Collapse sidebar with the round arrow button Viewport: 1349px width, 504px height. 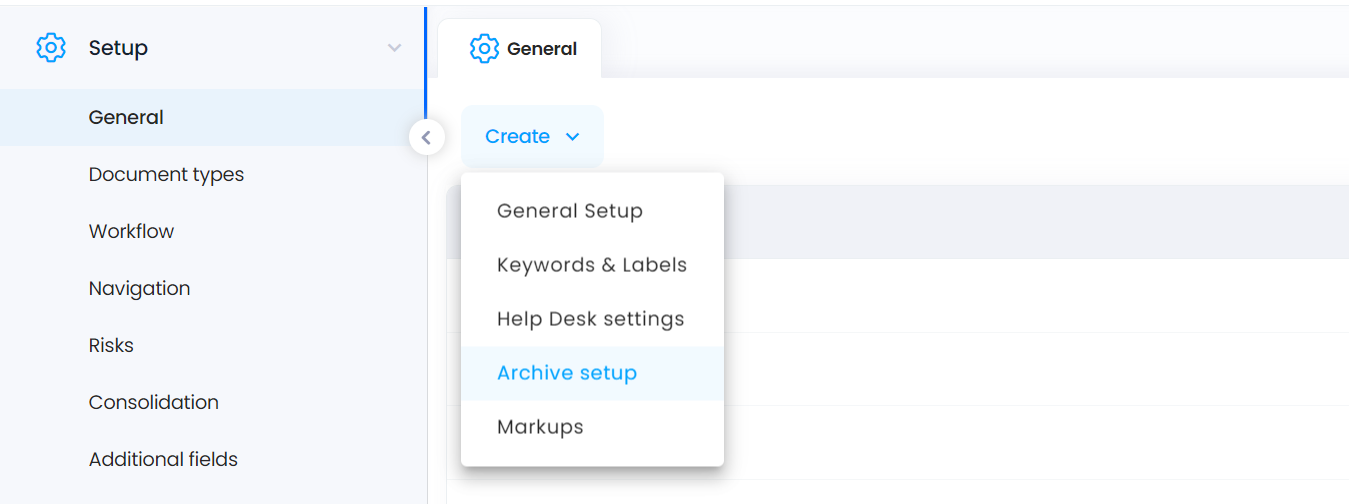(x=427, y=137)
